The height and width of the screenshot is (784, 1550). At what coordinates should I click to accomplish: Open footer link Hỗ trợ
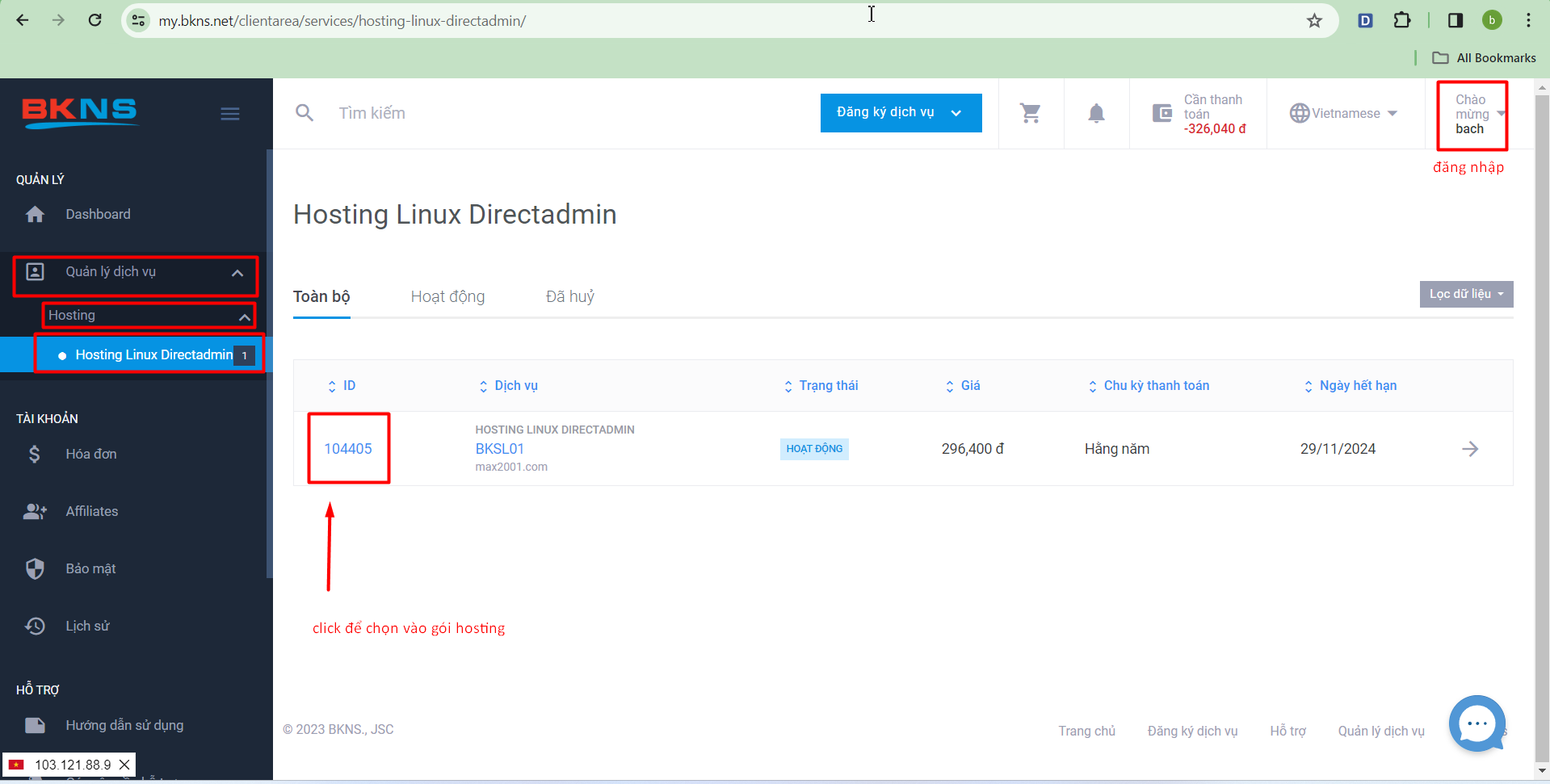[x=1287, y=731]
